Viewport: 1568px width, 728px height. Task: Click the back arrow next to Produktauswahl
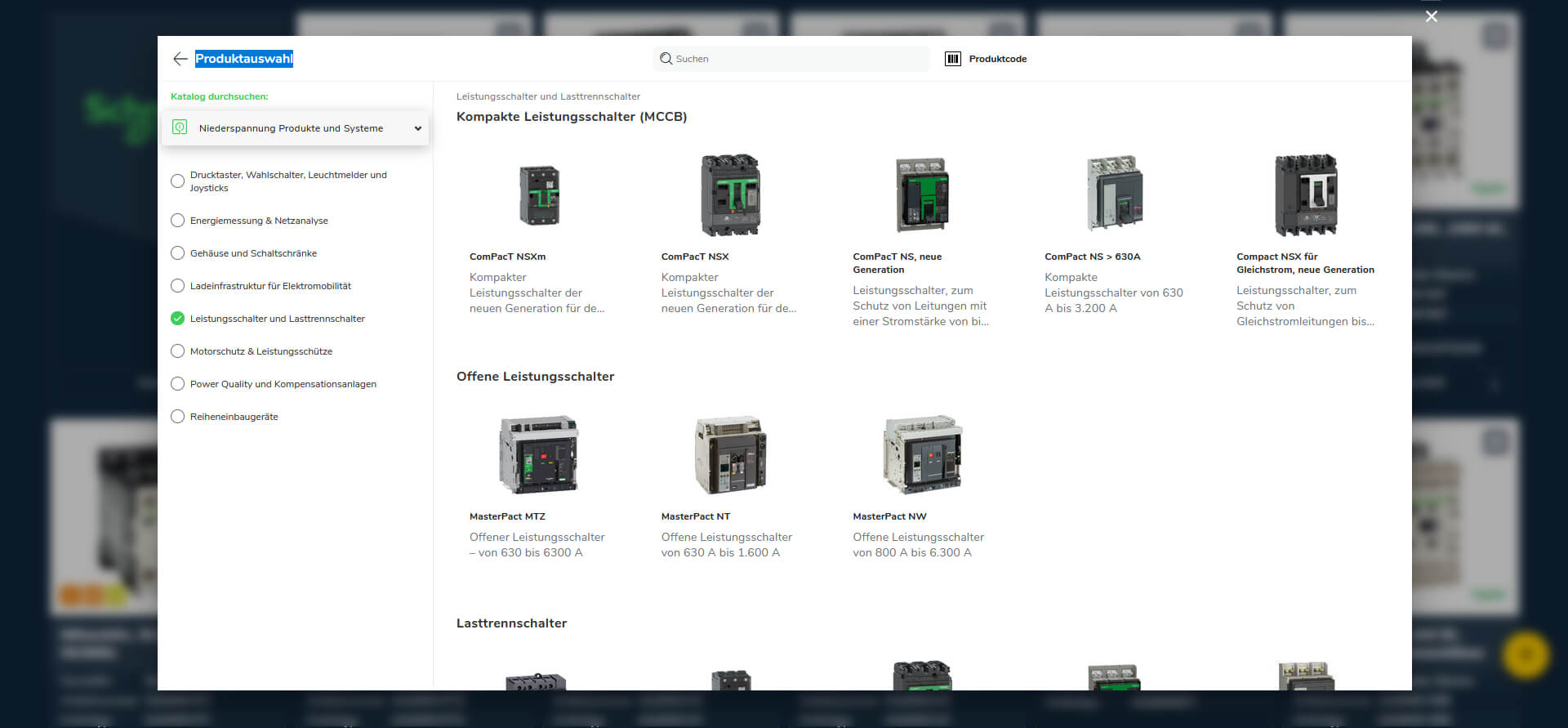pyautogui.click(x=180, y=59)
